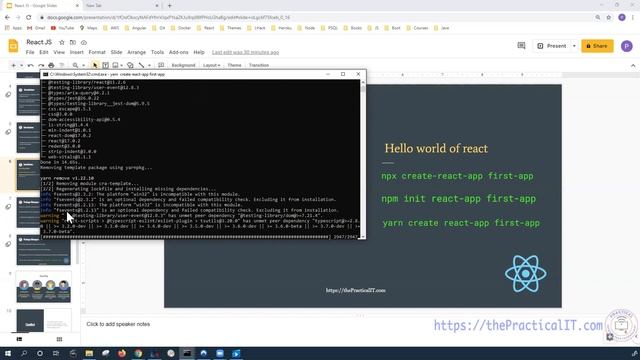The width and height of the screenshot is (640, 360).
Task: Star the React JS presentation
Action: [62, 42]
